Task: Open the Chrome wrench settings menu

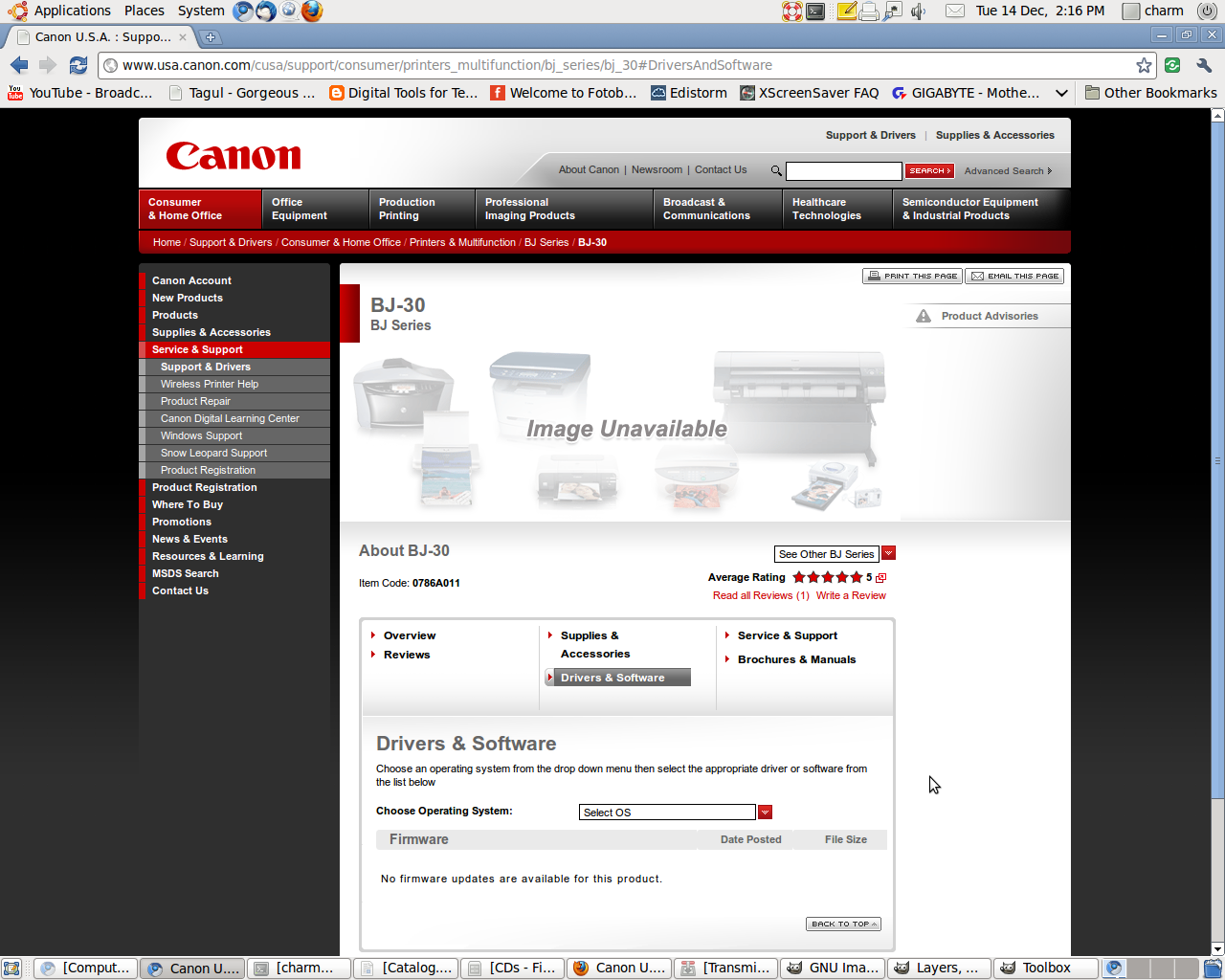Action: pyautogui.click(x=1204, y=65)
